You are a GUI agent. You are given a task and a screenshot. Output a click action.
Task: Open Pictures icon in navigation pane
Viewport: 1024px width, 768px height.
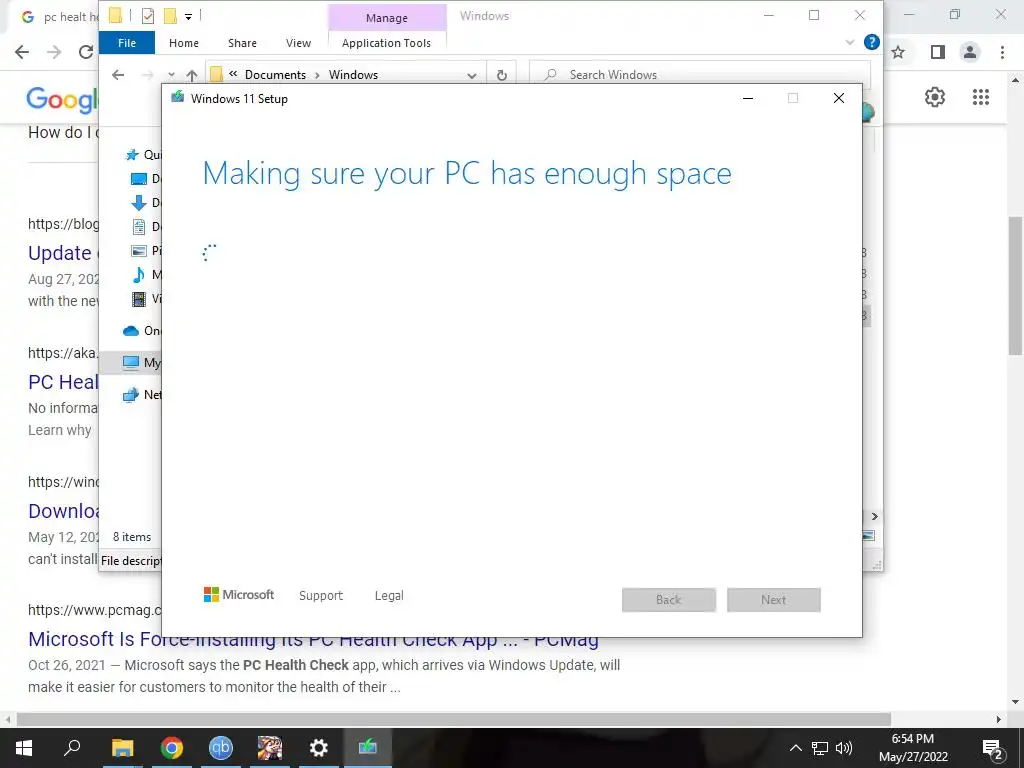click(x=138, y=251)
